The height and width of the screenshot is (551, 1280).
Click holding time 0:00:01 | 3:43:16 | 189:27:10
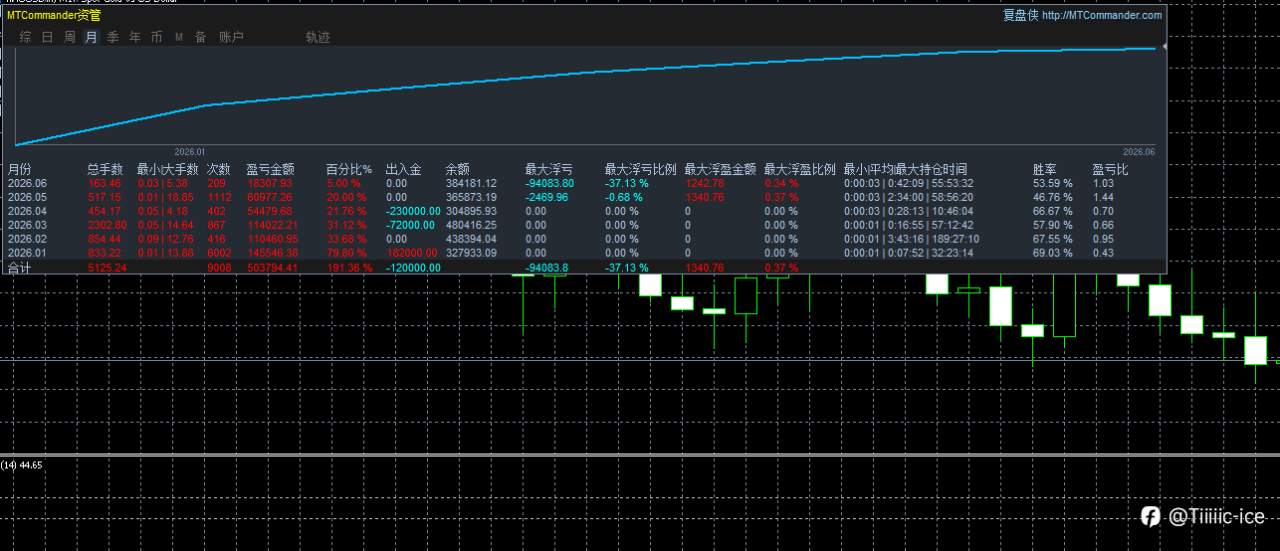911,239
